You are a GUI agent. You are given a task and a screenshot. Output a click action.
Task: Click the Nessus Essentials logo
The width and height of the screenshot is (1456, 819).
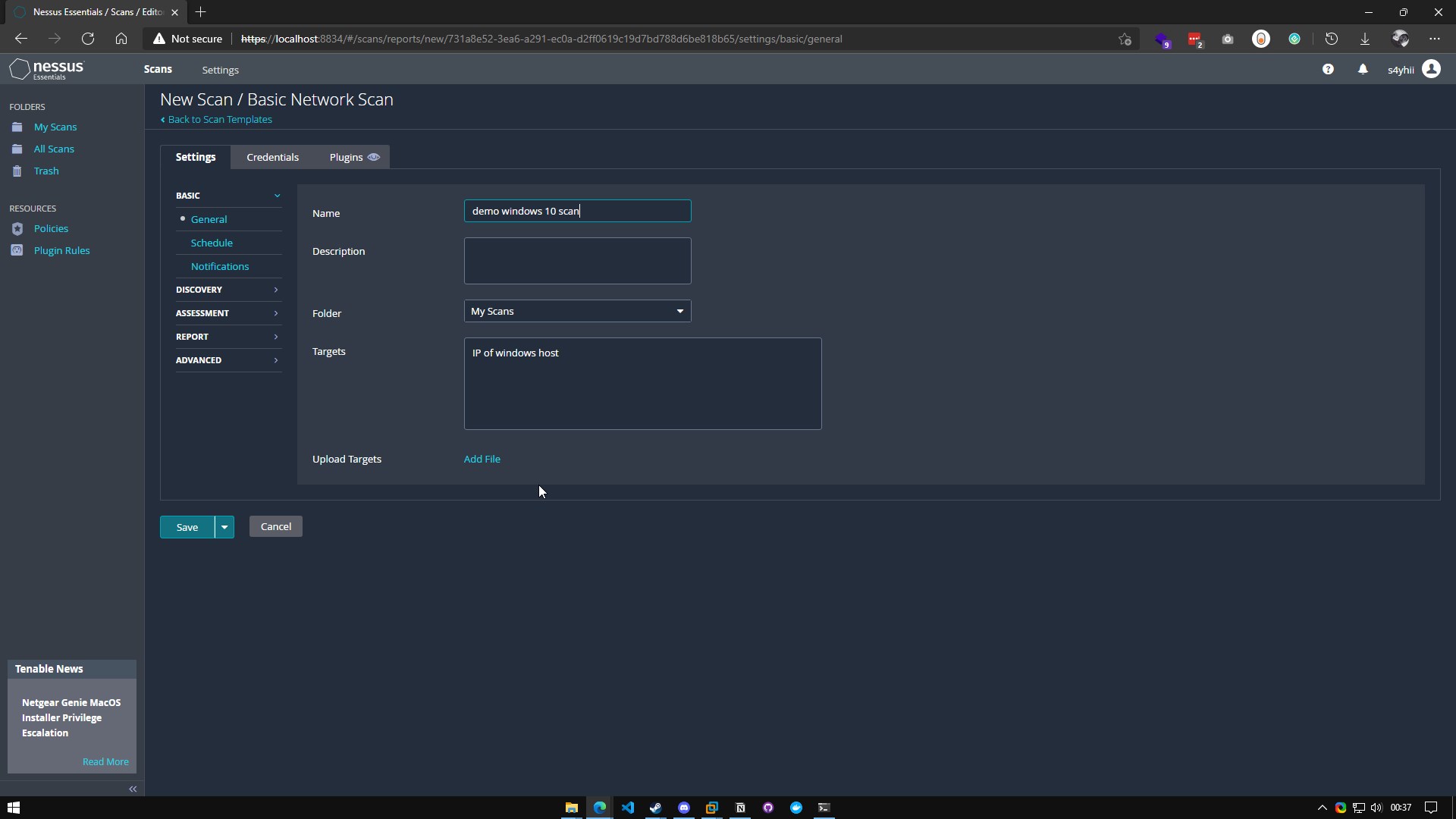click(47, 69)
